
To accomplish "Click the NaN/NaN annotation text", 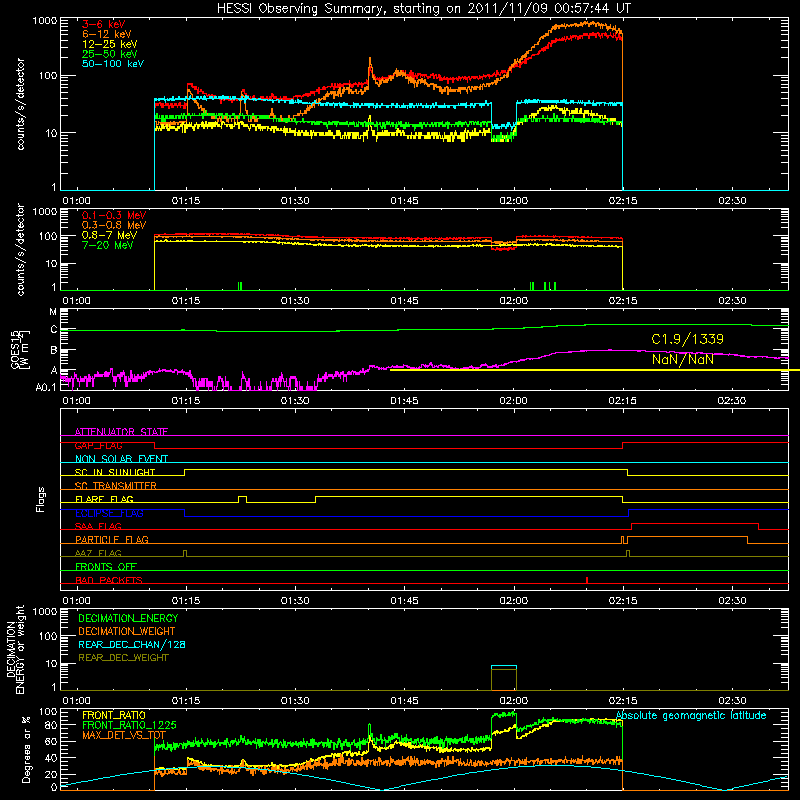I will [x=683, y=359].
